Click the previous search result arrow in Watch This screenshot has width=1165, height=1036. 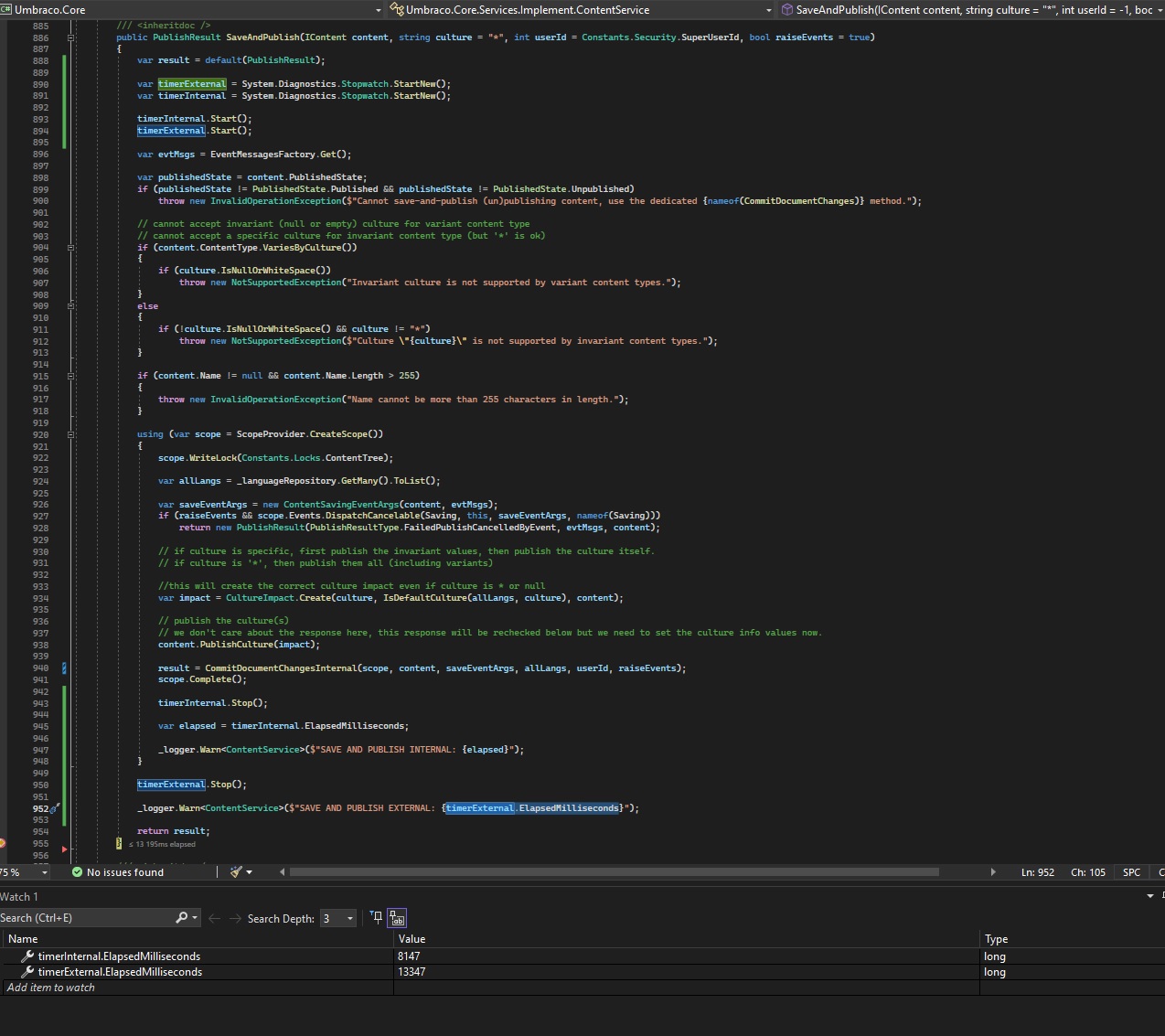(x=214, y=918)
